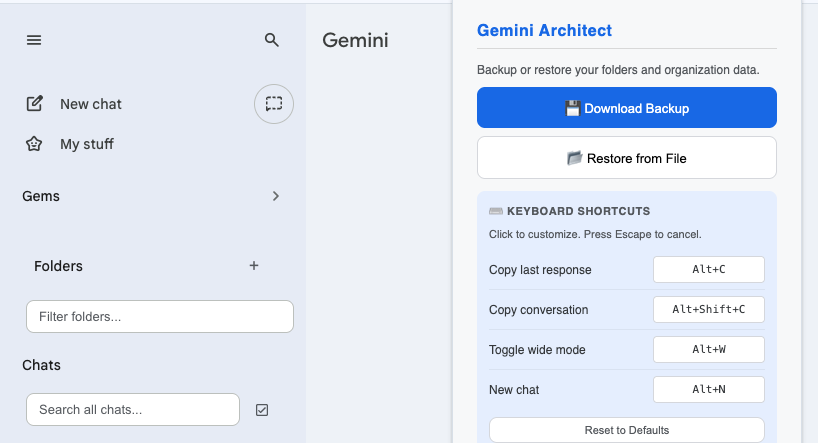Select New chat in the sidebar
818x443 pixels.
click(91, 104)
